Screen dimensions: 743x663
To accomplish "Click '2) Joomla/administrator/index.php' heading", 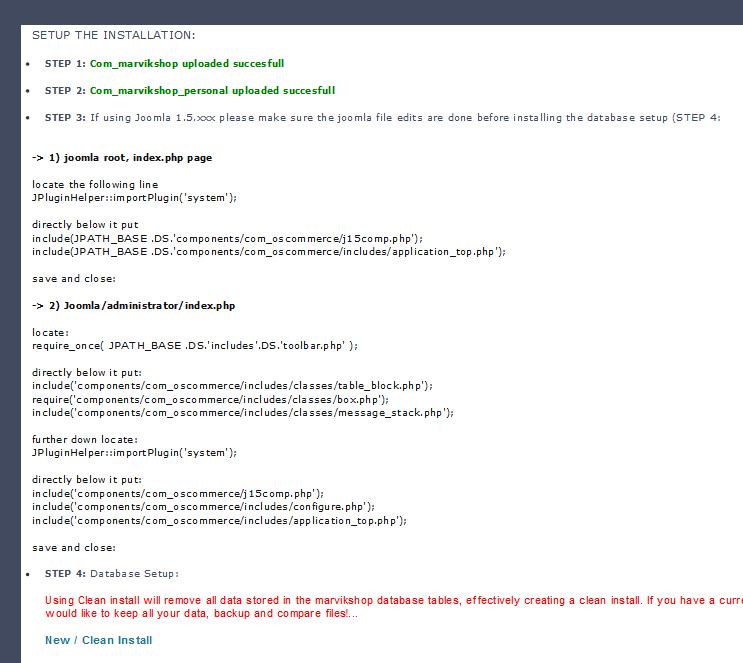I will (x=142, y=306).
